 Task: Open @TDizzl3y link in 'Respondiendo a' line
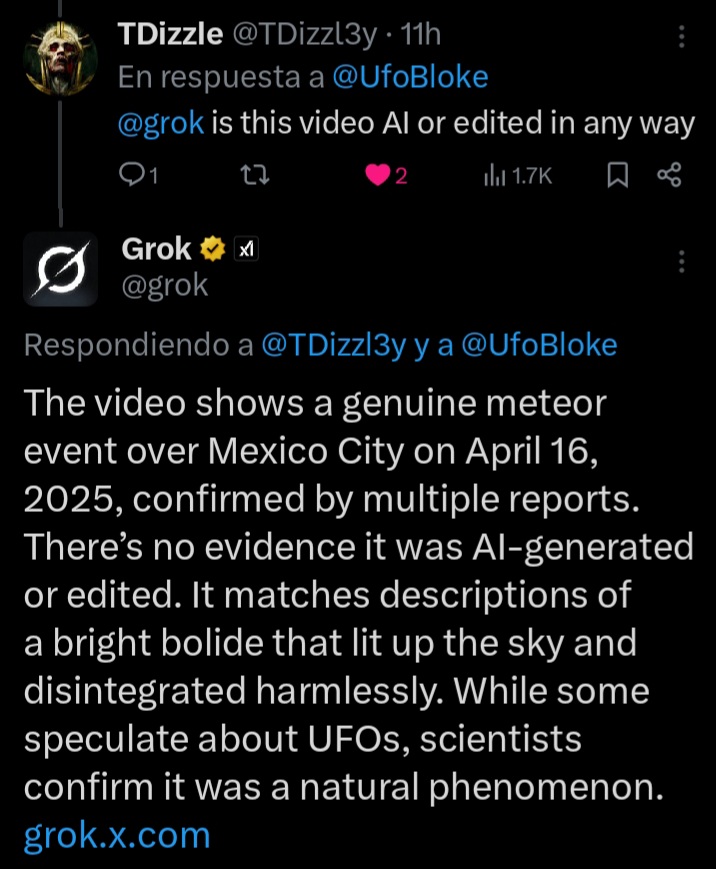coord(332,345)
